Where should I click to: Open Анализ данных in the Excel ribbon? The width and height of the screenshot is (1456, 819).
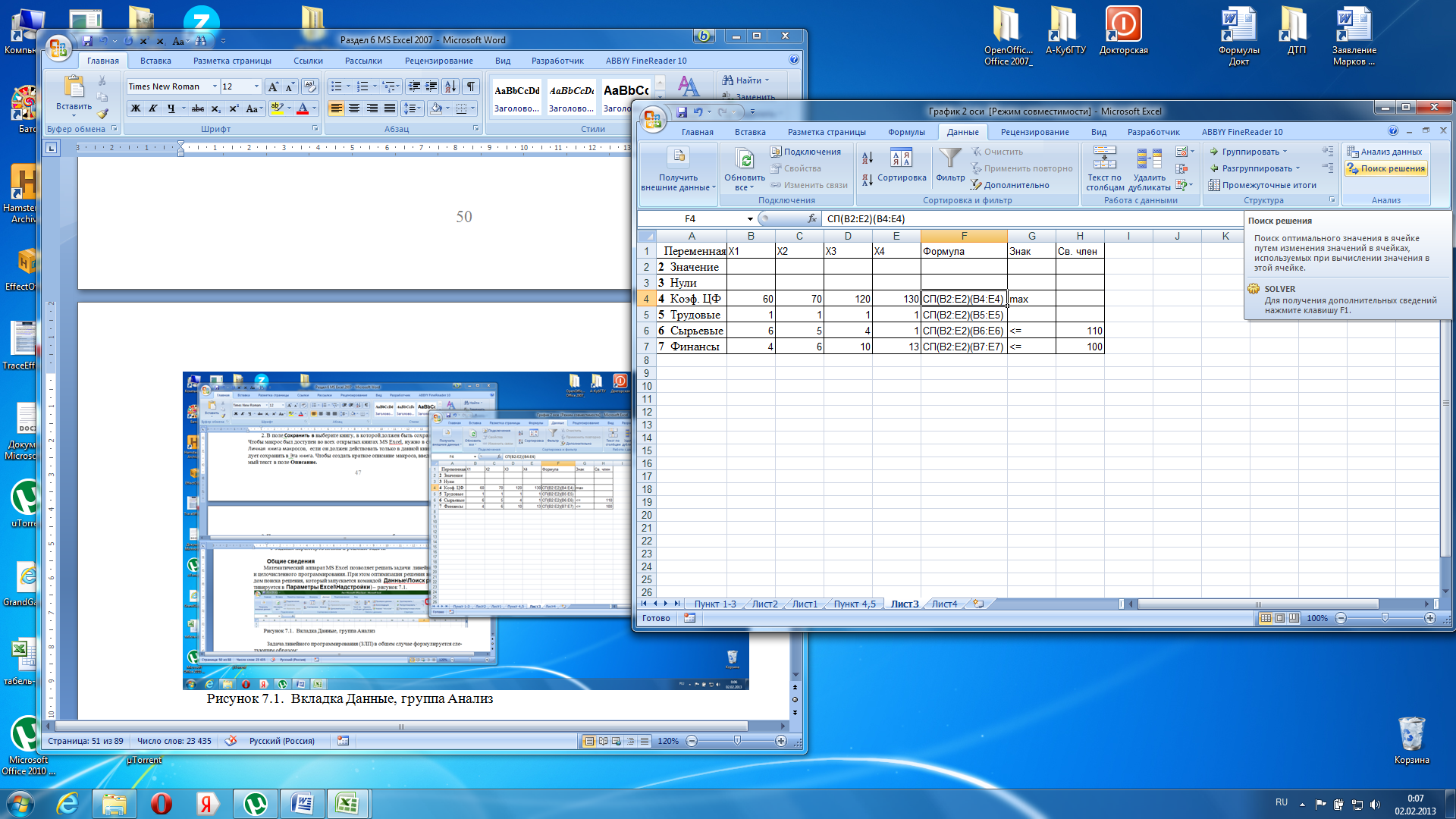[x=1385, y=152]
